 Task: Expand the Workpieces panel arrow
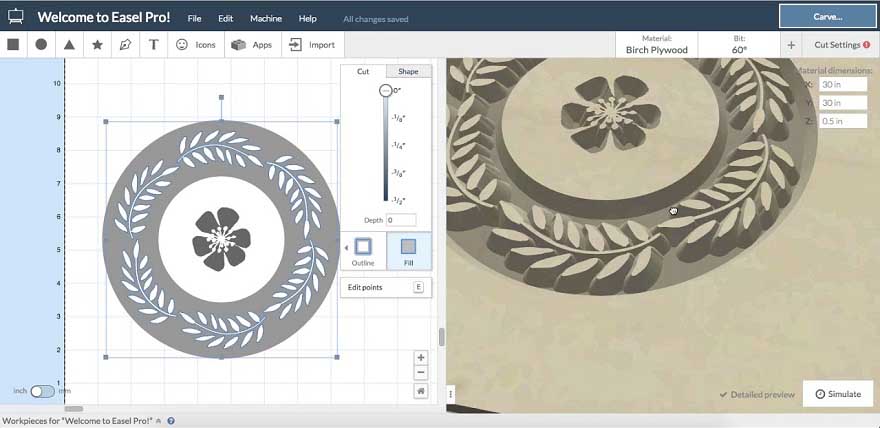[x=158, y=421]
